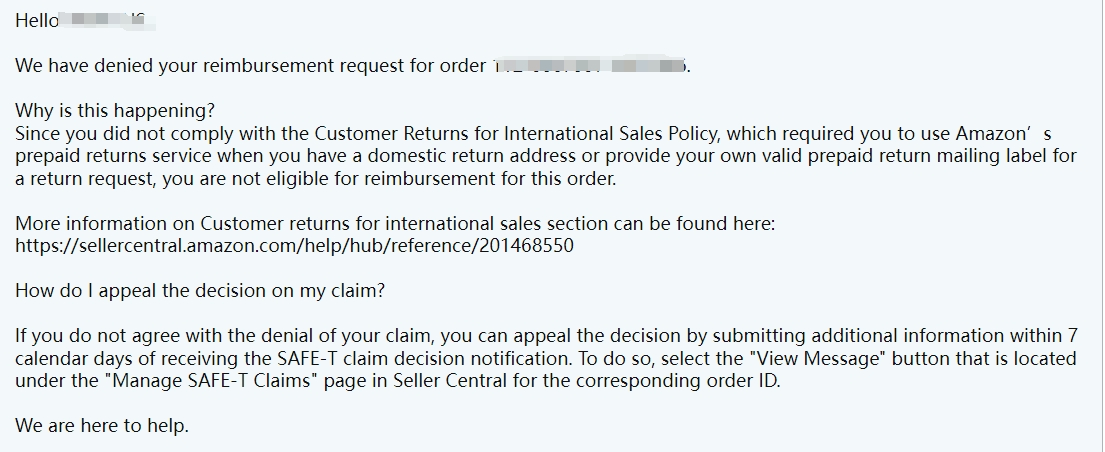Click the quoted "View Message" text
This screenshot has height=452, width=1105.
(x=818, y=358)
